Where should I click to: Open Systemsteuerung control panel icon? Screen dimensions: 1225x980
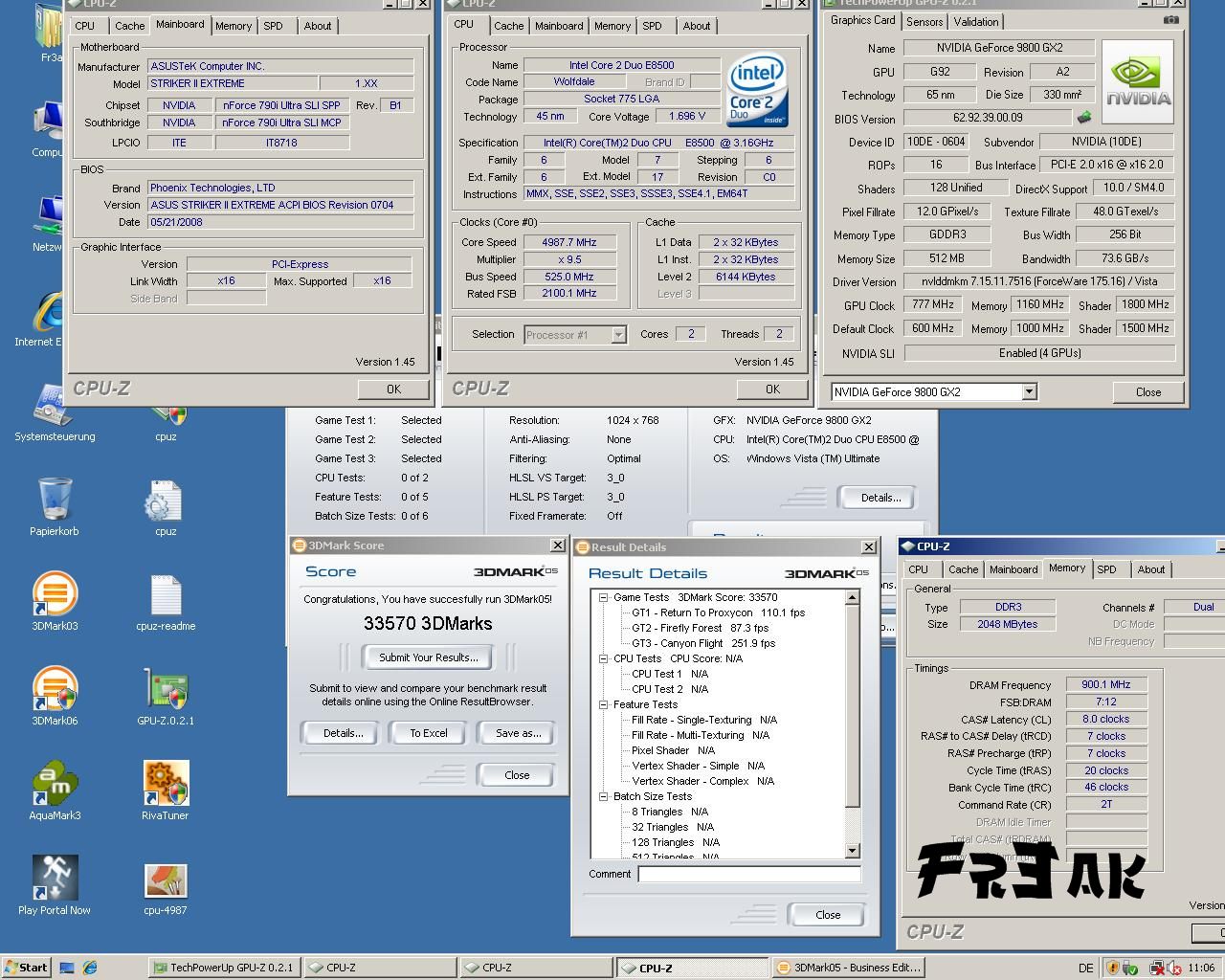pos(55,413)
